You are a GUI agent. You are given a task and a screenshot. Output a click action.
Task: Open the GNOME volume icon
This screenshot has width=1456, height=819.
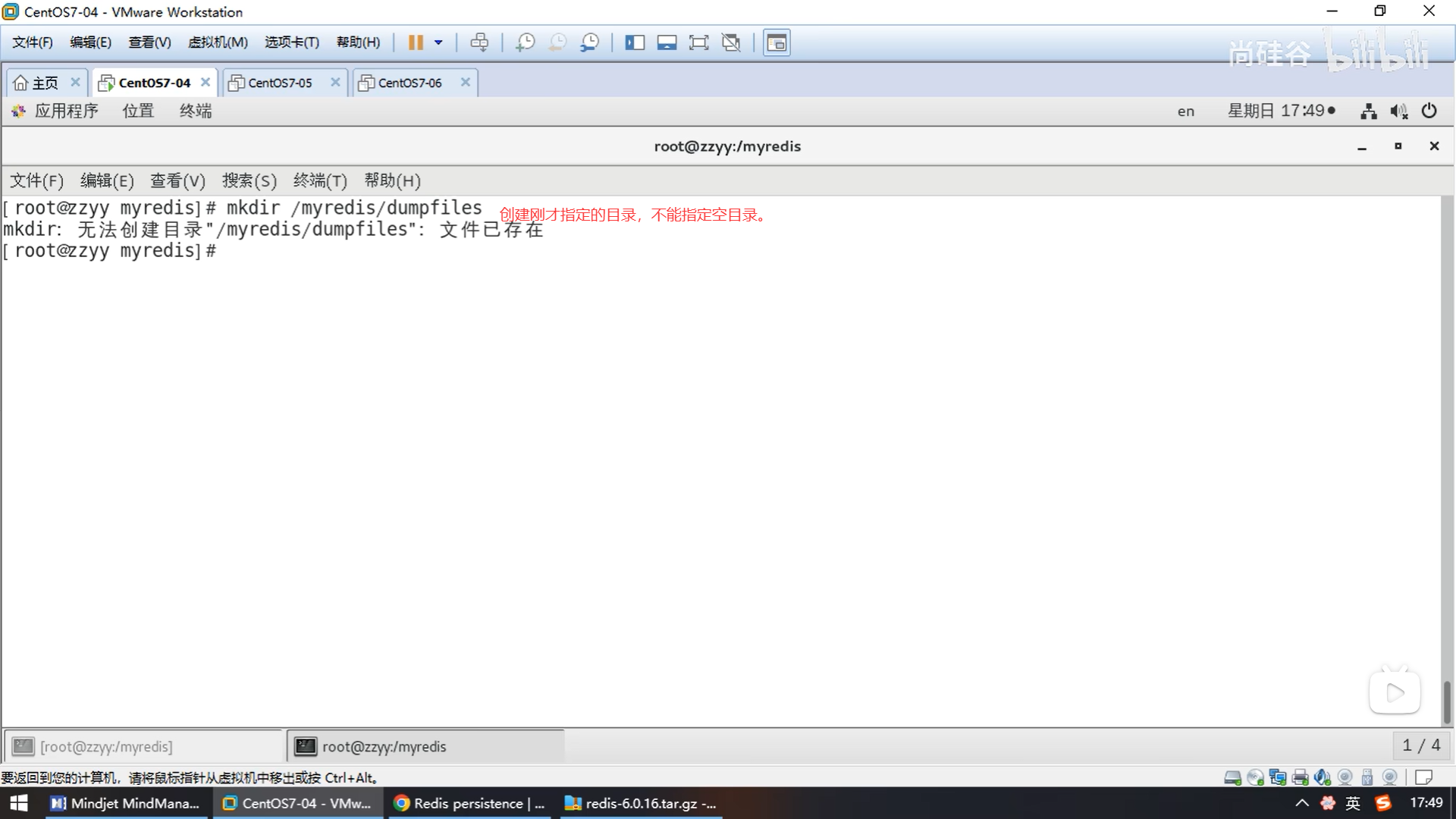1398,111
